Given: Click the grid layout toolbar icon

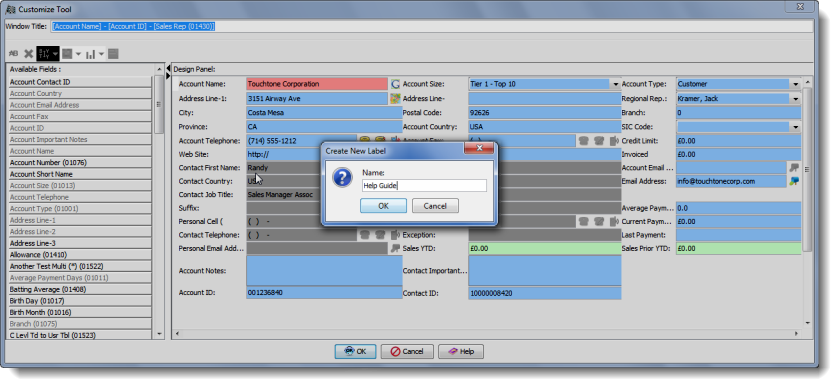Looking at the screenshot, I should point(67,54).
